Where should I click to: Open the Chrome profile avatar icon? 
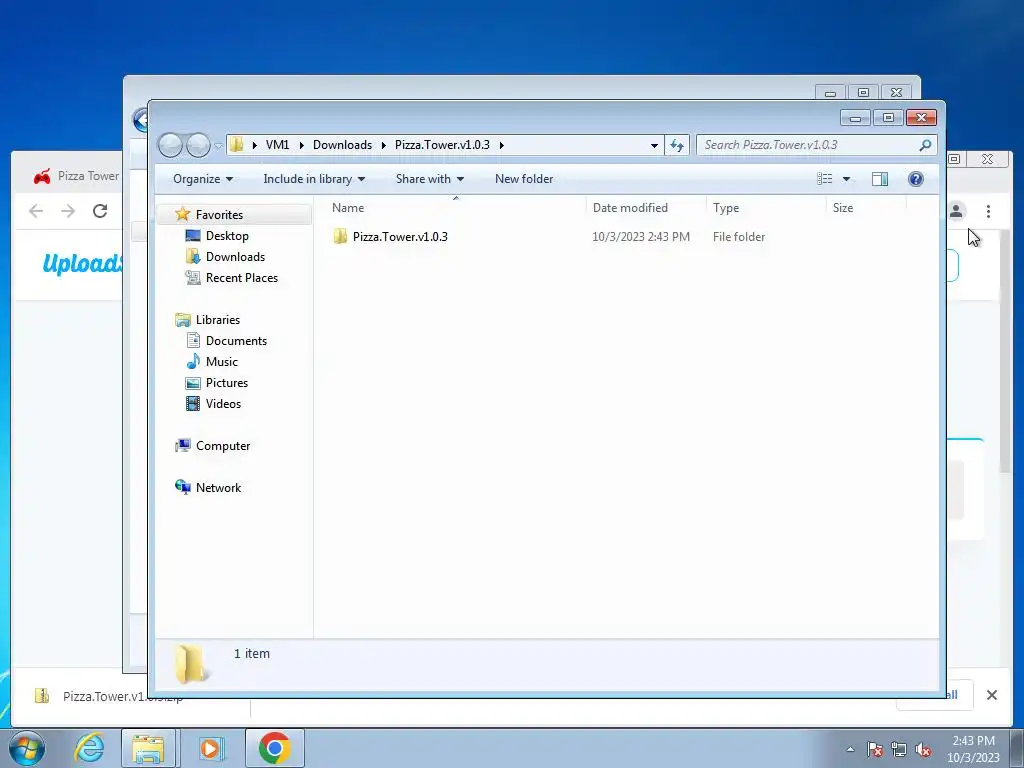coord(957,211)
